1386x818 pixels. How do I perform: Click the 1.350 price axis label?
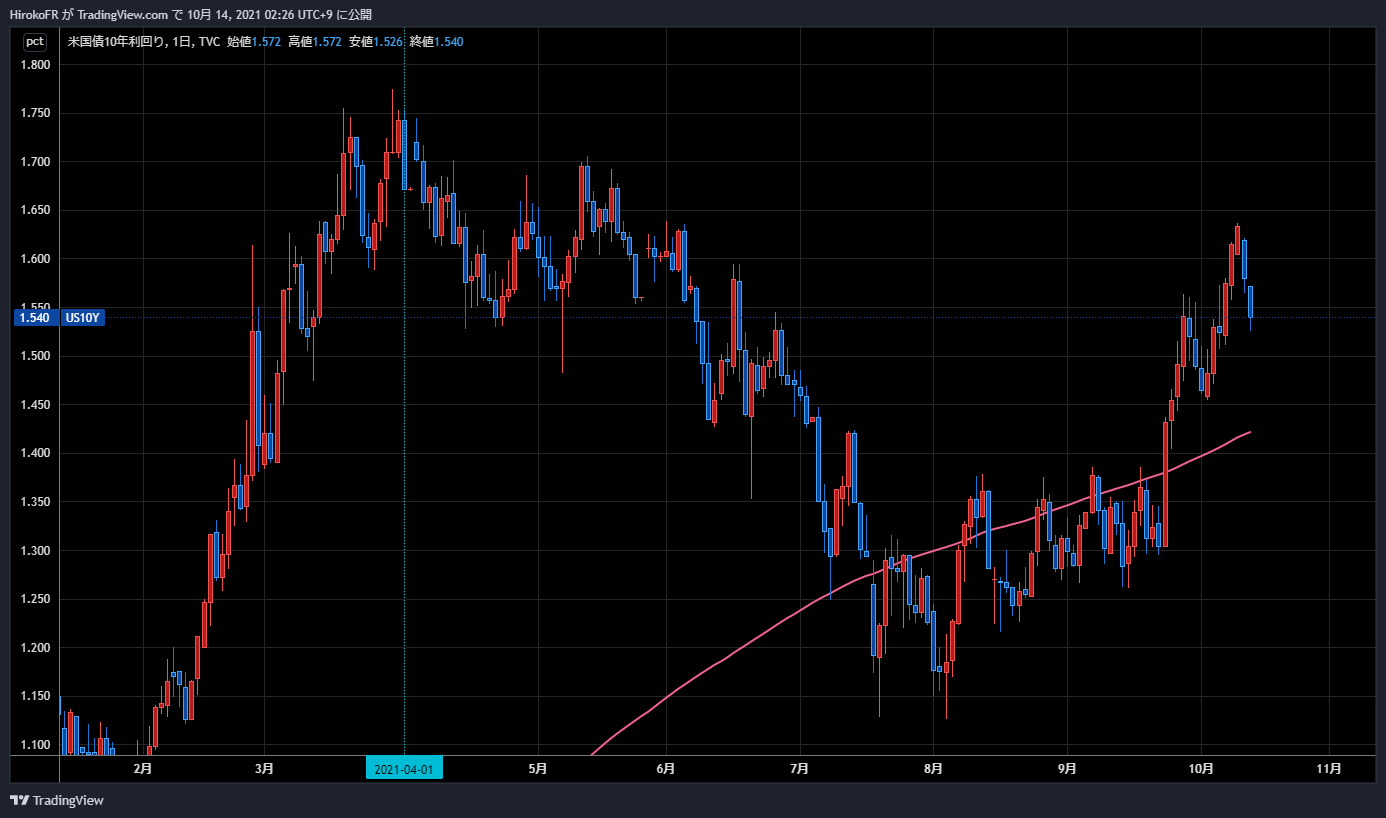tap(35, 502)
